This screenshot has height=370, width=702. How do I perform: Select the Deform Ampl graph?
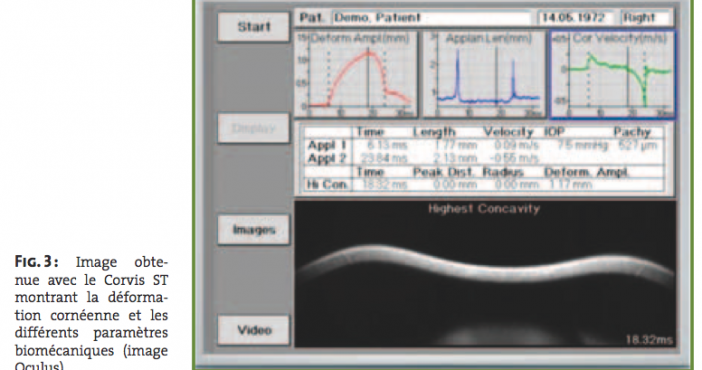[356, 74]
